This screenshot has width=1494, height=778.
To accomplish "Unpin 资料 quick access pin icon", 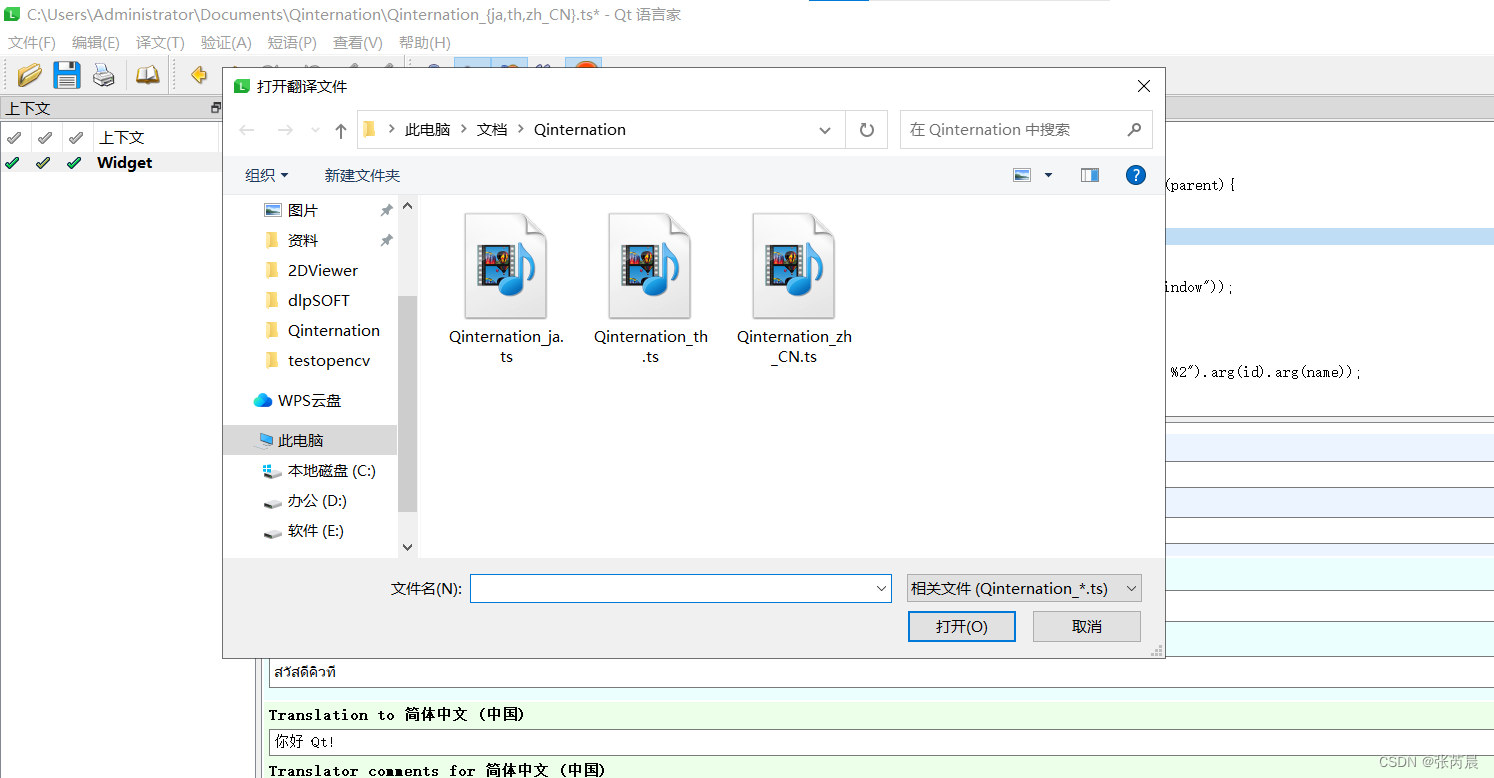I will [x=386, y=240].
